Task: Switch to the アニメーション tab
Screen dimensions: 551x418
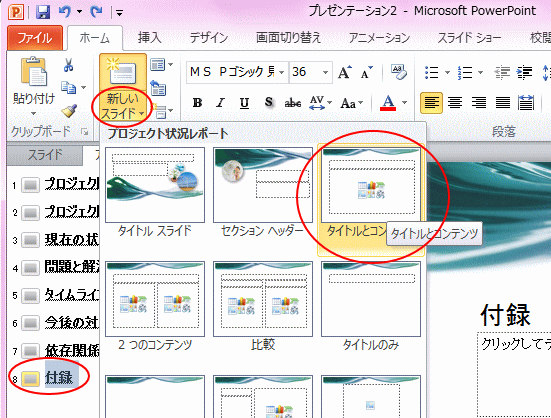Action: click(x=380, y=38)
